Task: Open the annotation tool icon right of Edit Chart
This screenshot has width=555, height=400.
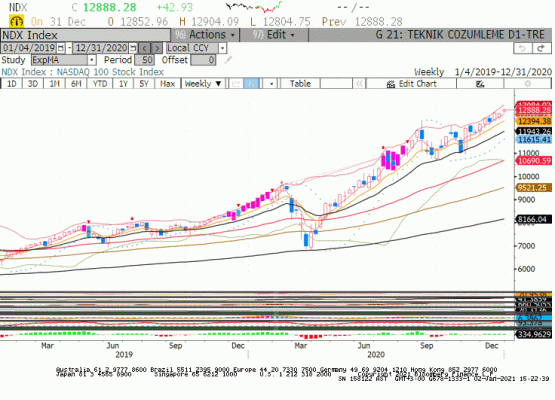Action: point(480,84)
